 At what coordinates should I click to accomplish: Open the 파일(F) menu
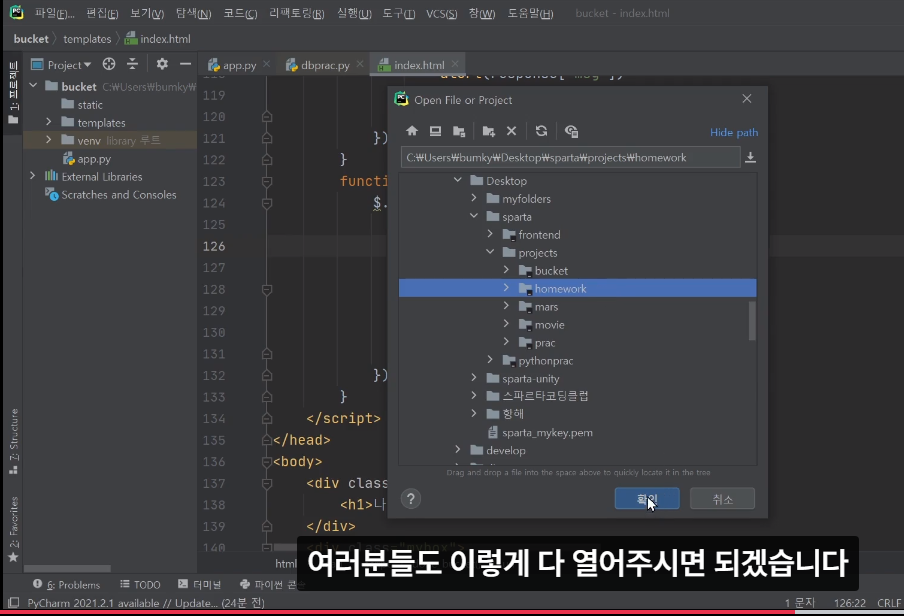tap(54, 13)
